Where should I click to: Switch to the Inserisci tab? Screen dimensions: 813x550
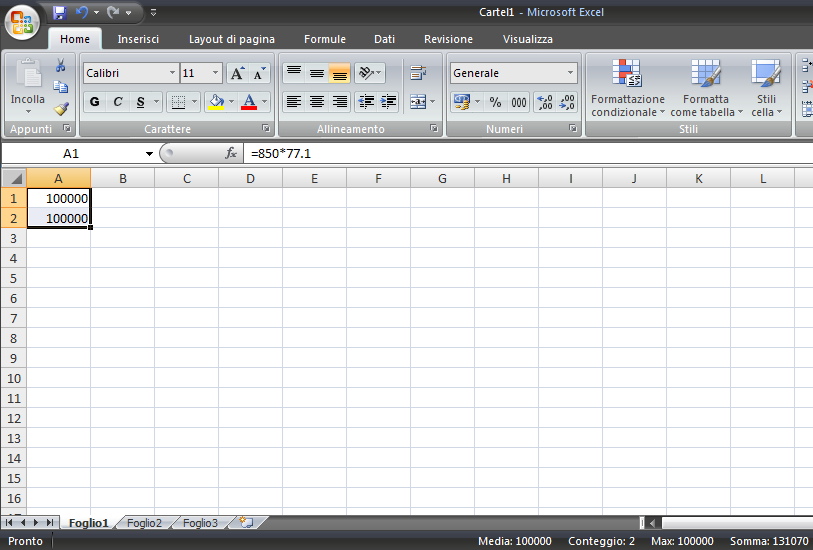[x=138, y=39]
